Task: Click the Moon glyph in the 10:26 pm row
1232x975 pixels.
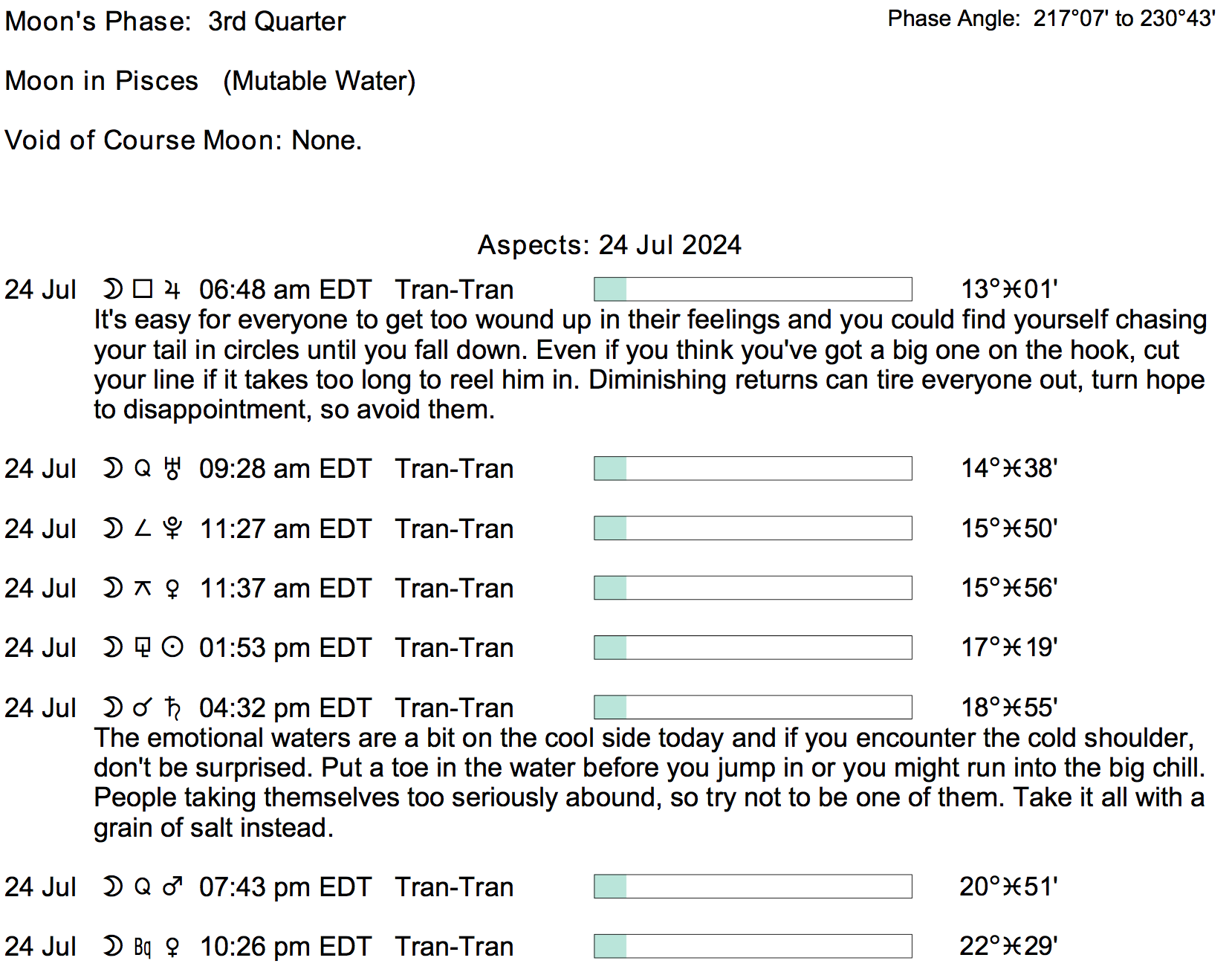Action: [112, 946]
